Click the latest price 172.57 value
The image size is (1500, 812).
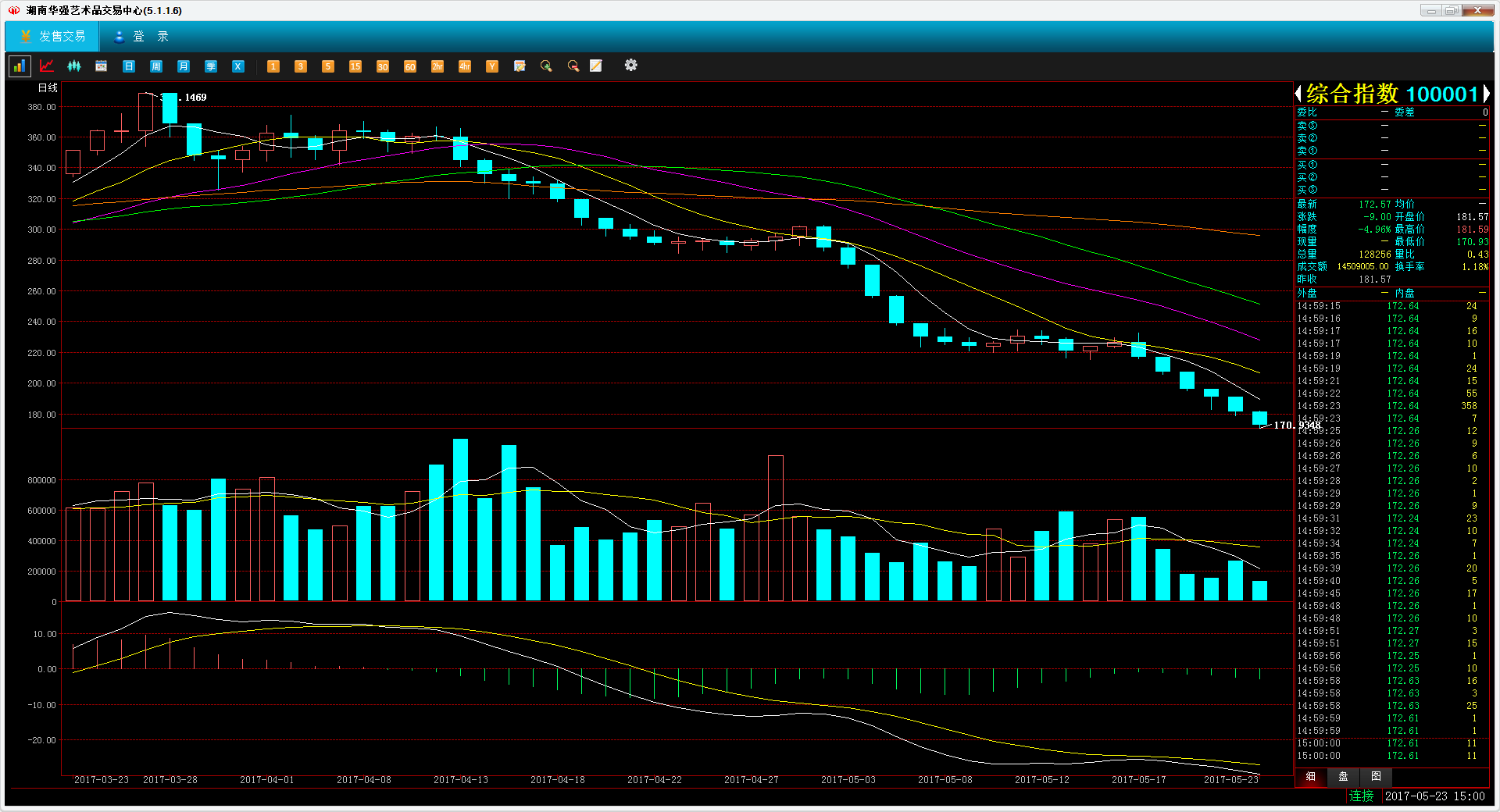click(x=1375, y=205)
